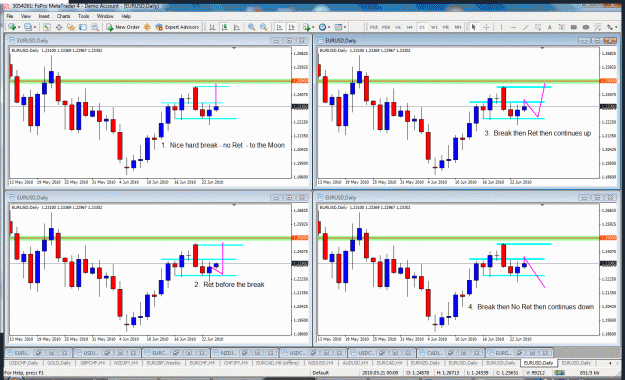Toggle Candlesticks chart mode
The height and width of the screenshot is (380, 625).
click(x=224, y=27)
